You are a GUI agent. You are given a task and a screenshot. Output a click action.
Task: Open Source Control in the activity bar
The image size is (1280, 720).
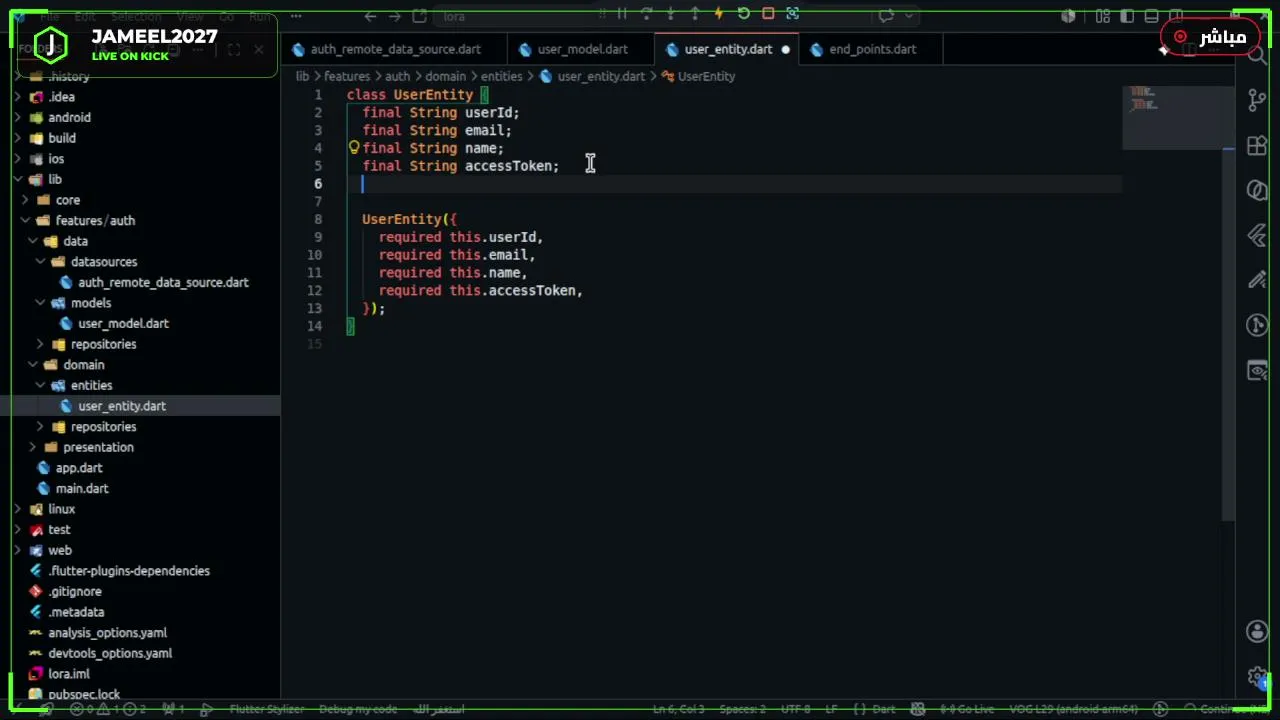(x=1257, y=100)
